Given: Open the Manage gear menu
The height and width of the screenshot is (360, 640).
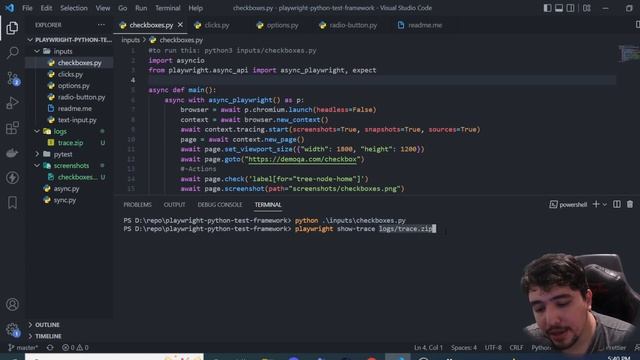Looking at the screenshot, I should click(12, 329).
